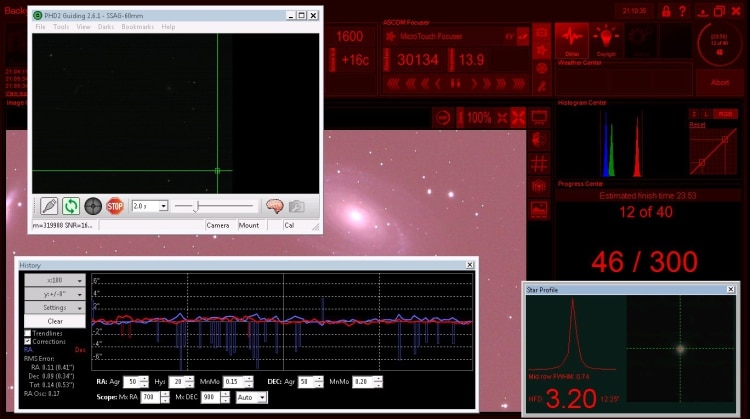Click the download tray icon in title bar
Viewport: 750px width, 419px height.
(x=702, y=11)
